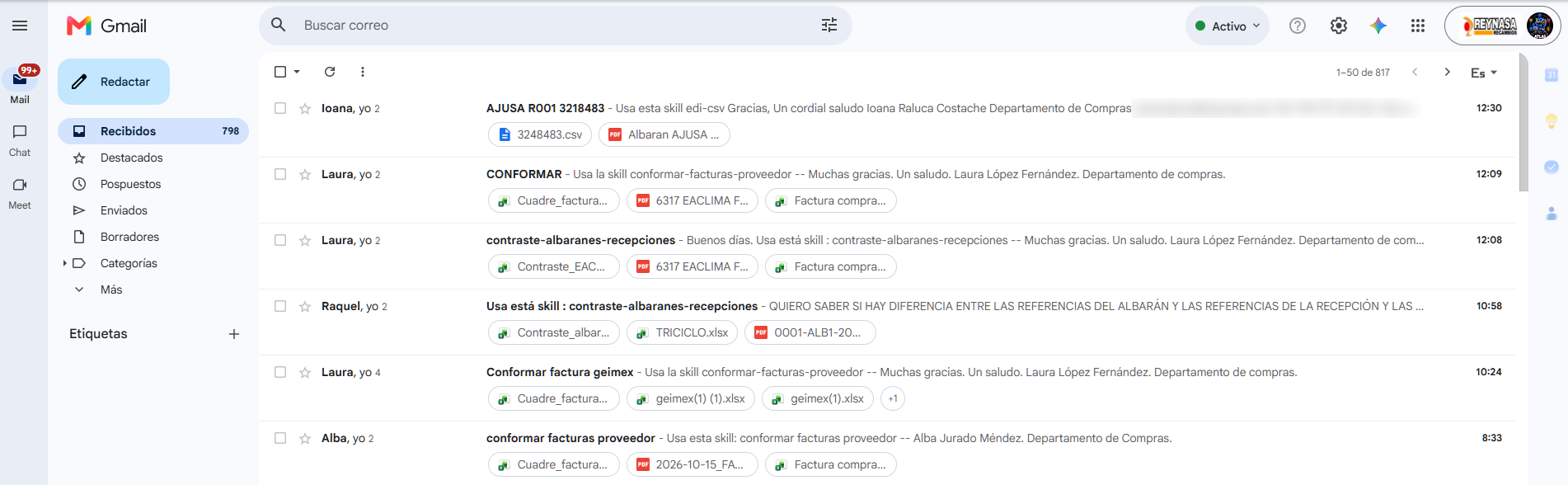The width and height of the screenshot is (1568, 485).
Task: Go to newer messages page
Action: (x=1415, y=72)
